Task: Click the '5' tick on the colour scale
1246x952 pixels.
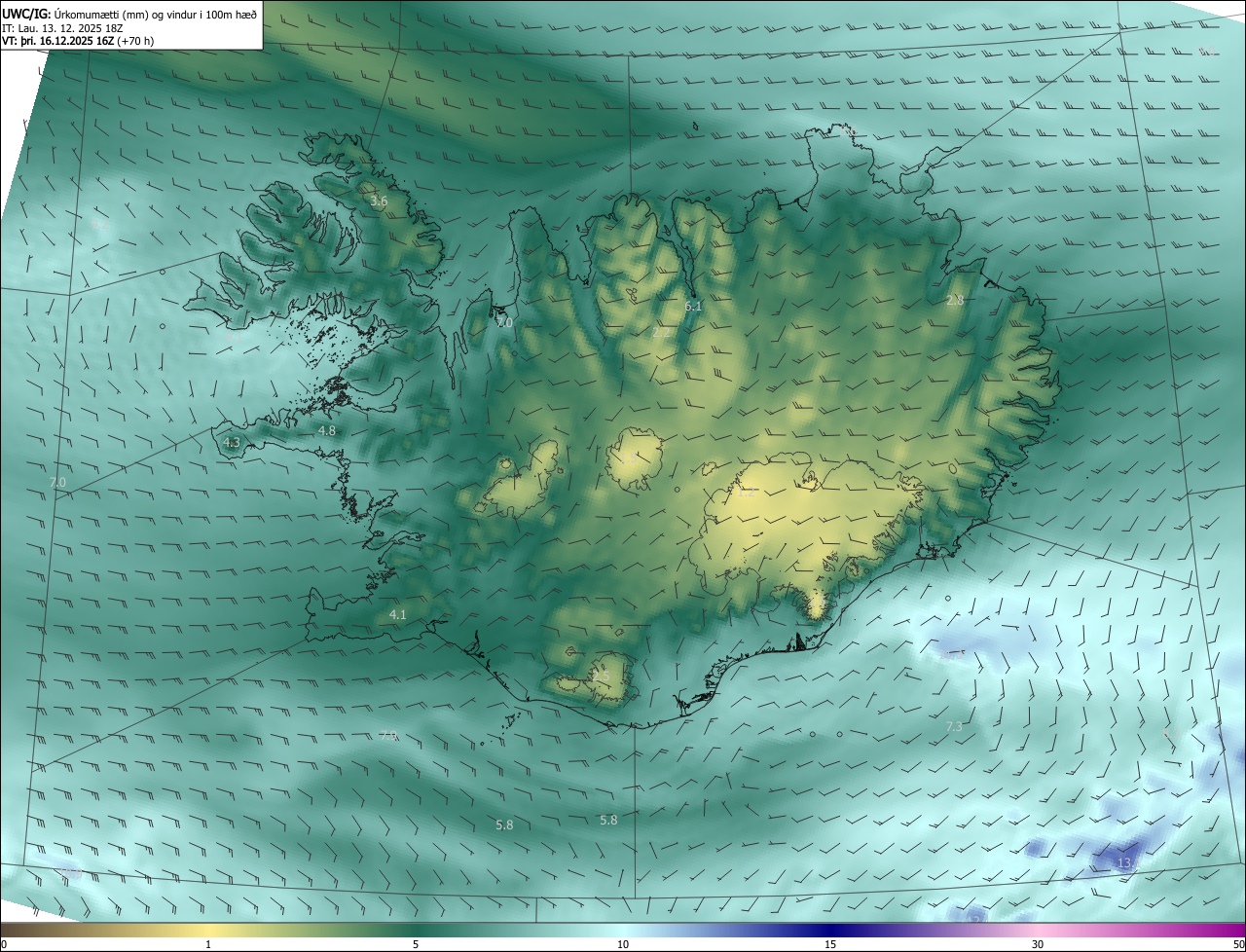Action: click(x=416, y=944)
